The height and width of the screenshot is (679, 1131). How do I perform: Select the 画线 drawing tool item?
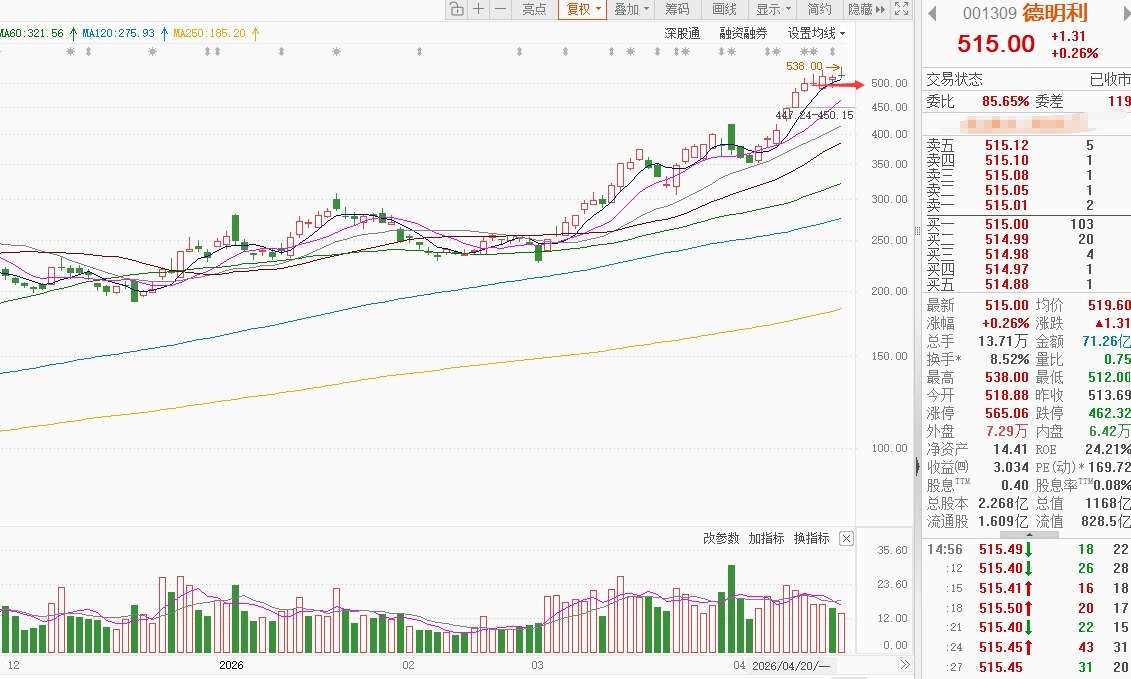click(x=724, y=9)
